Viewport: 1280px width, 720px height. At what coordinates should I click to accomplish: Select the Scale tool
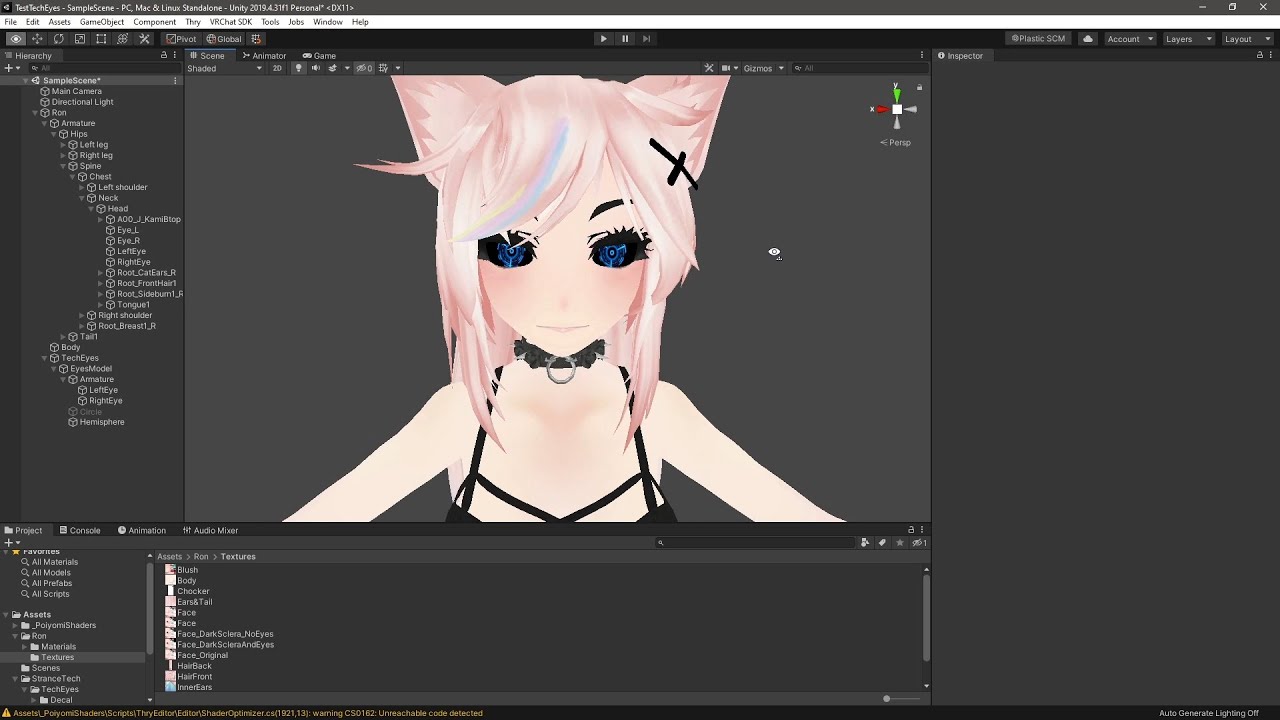pyautogui.click(x=80, y=39)
